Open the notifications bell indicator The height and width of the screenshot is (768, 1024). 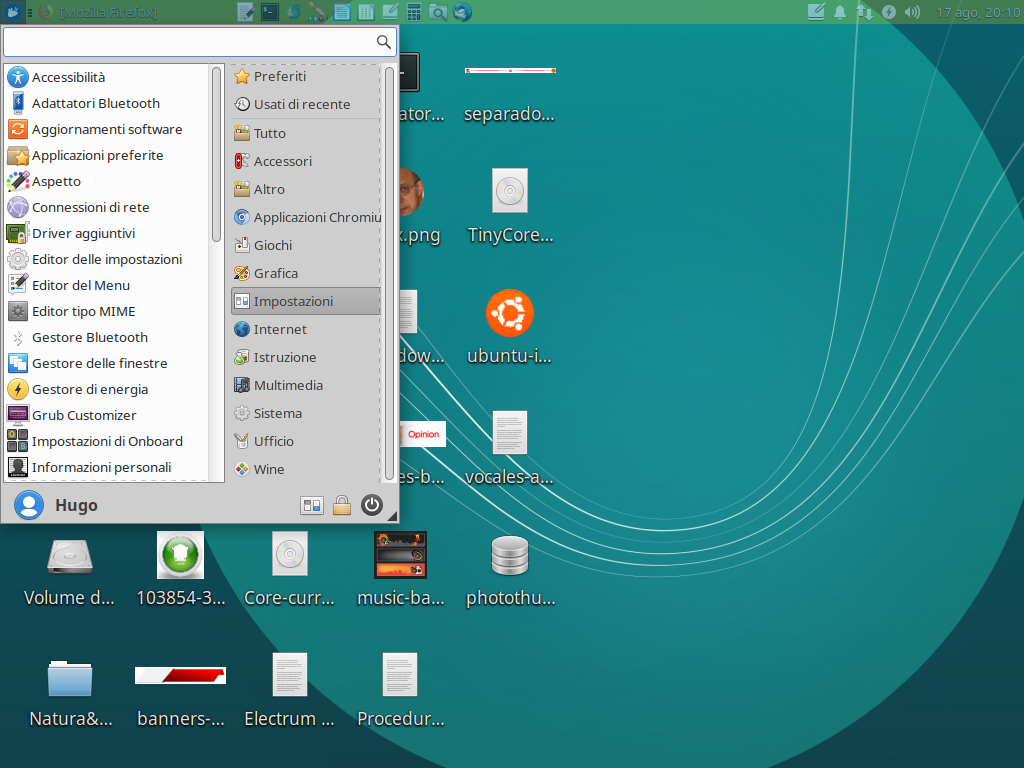(x=840, y=12)
